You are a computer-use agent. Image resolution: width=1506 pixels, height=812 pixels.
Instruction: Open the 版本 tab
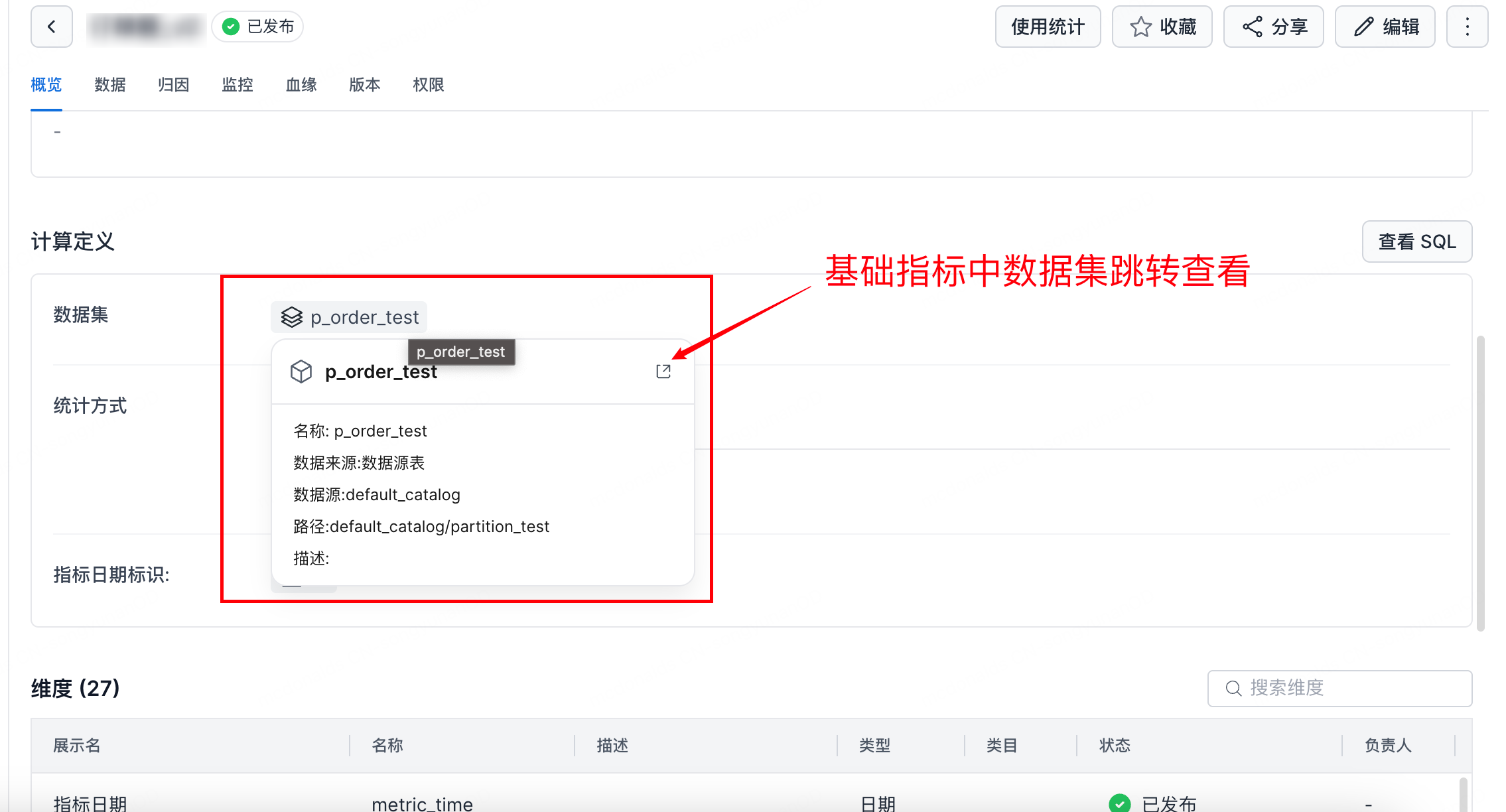[x=365, y=85]
